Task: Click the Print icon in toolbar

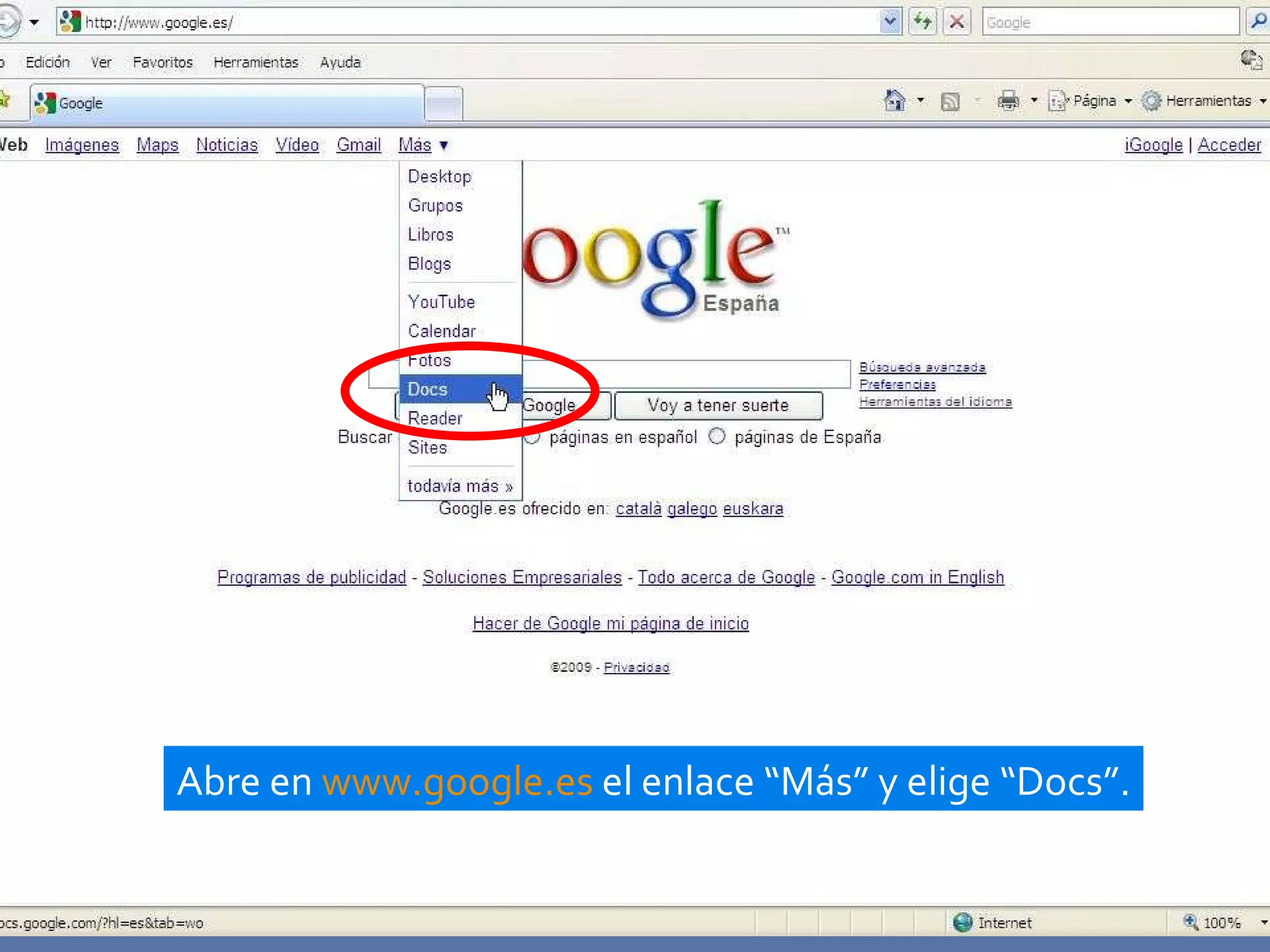Action: click(x=1008, y=100)
